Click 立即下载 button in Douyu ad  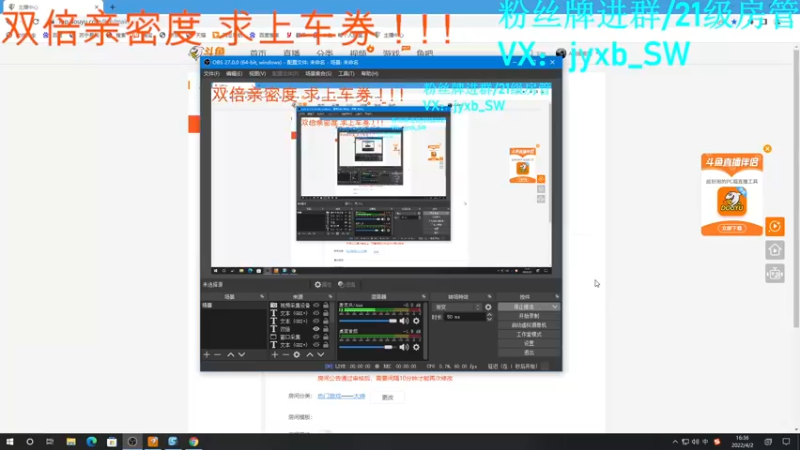click(732, 228)
